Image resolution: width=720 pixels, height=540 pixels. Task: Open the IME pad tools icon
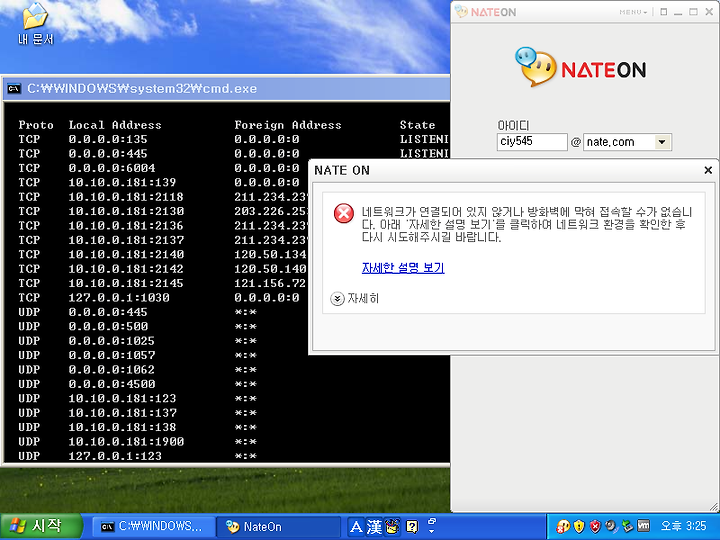(x=392, y=526)
